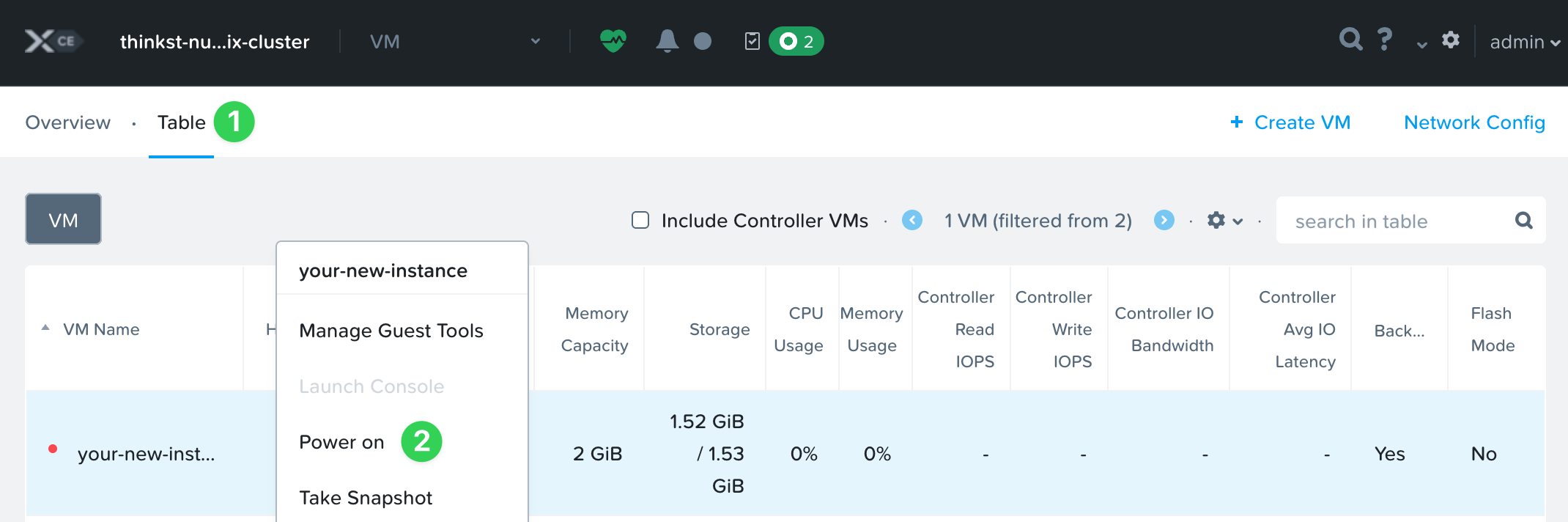Open the tasks clipboard icon

coord(752,41)
